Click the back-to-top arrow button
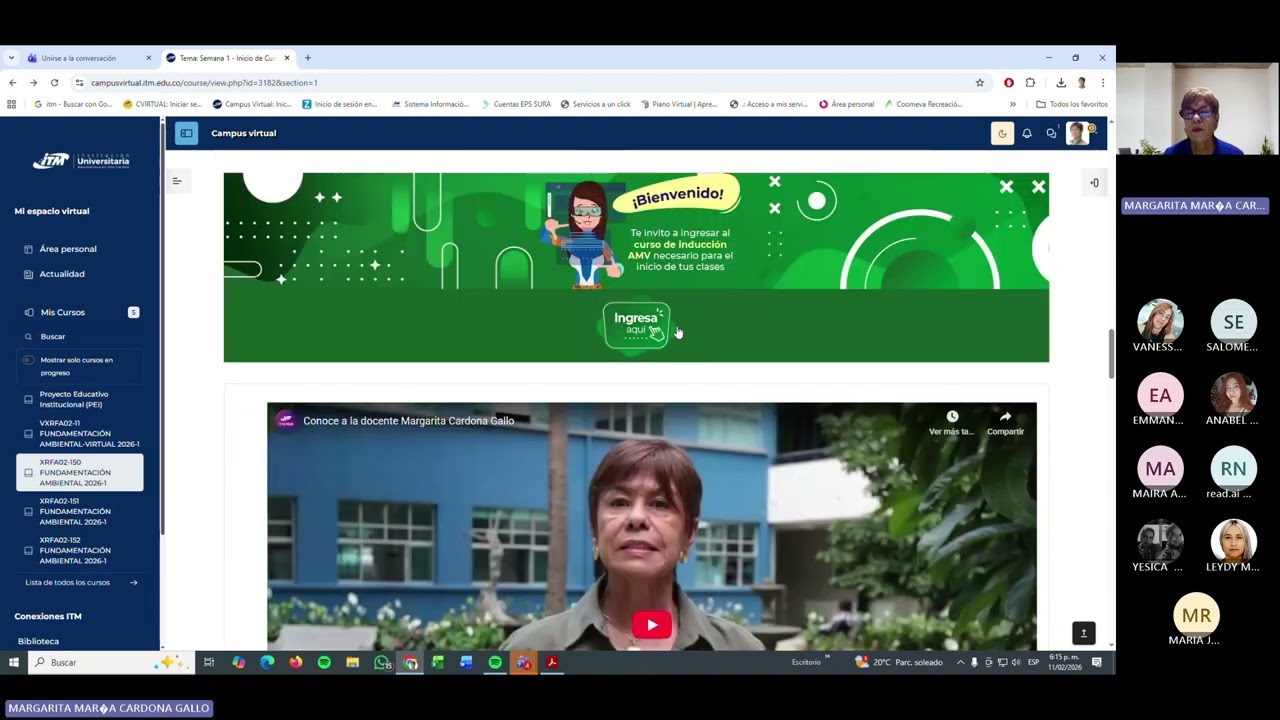 pos(1084,633)
